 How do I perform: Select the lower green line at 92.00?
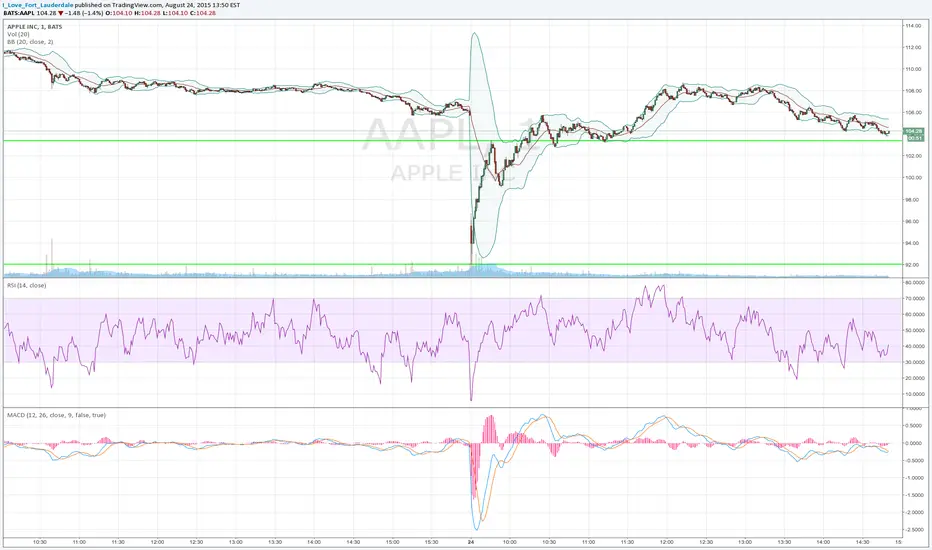(x=452, y=264)
